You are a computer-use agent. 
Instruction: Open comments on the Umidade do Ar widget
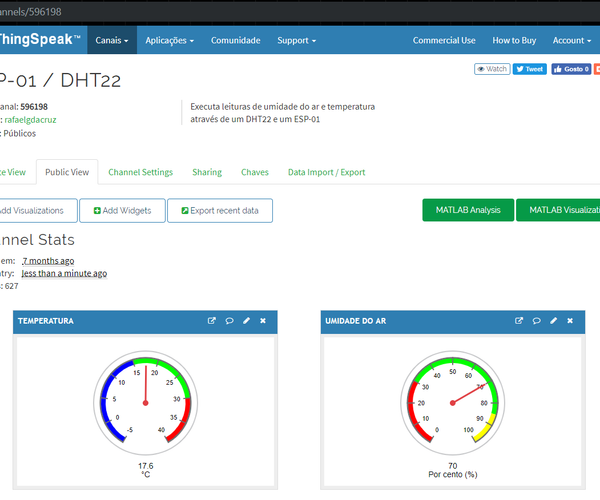click(536, 321)
